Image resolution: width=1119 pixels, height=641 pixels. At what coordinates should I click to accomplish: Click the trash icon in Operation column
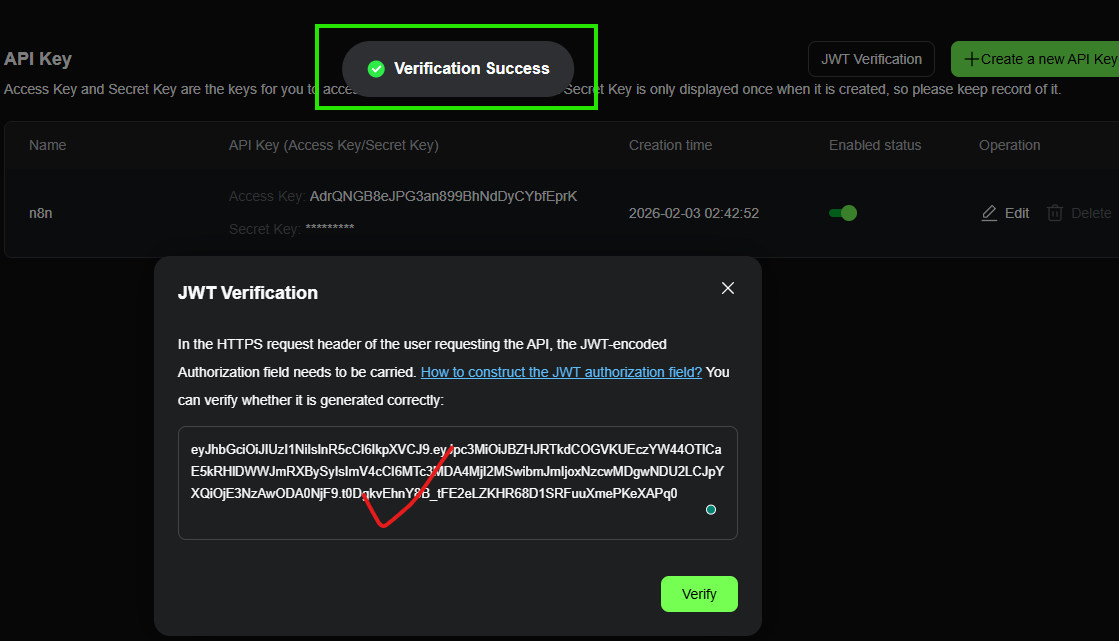click(x=1055, y=213)
